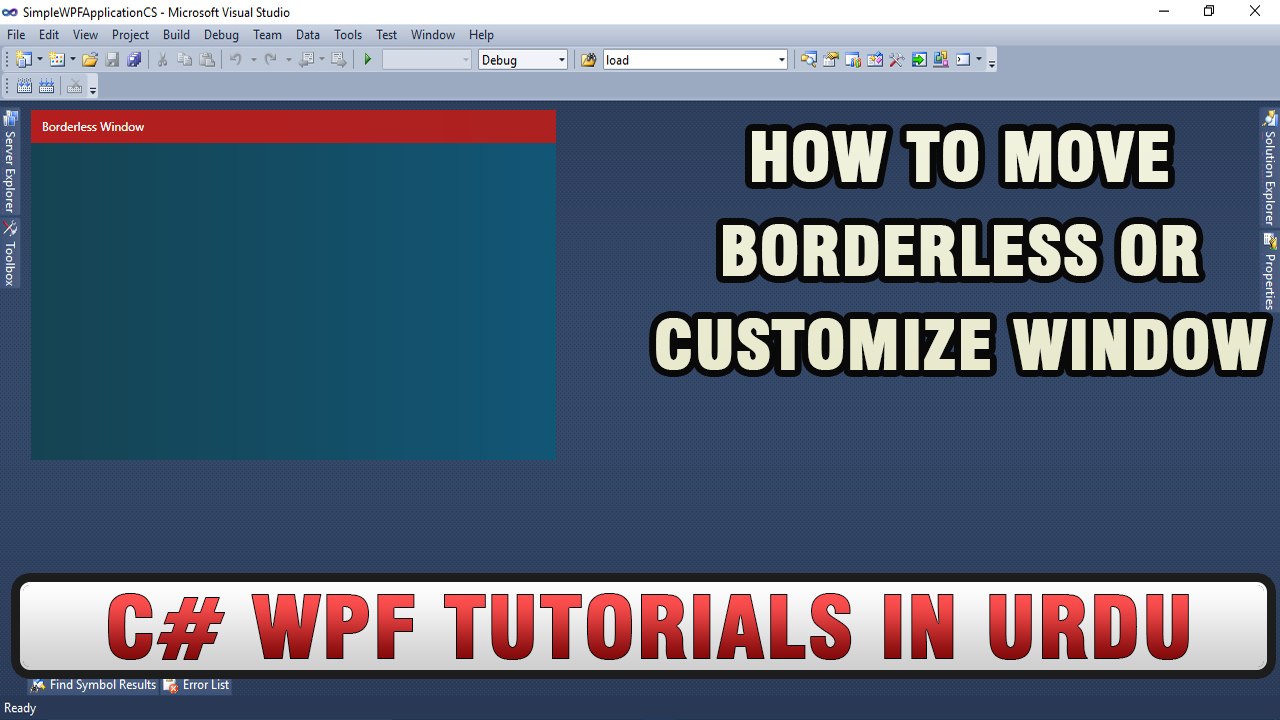Click the Undo arrow icon
This screenshot has height=720, width=1280.
pos(236,60)
